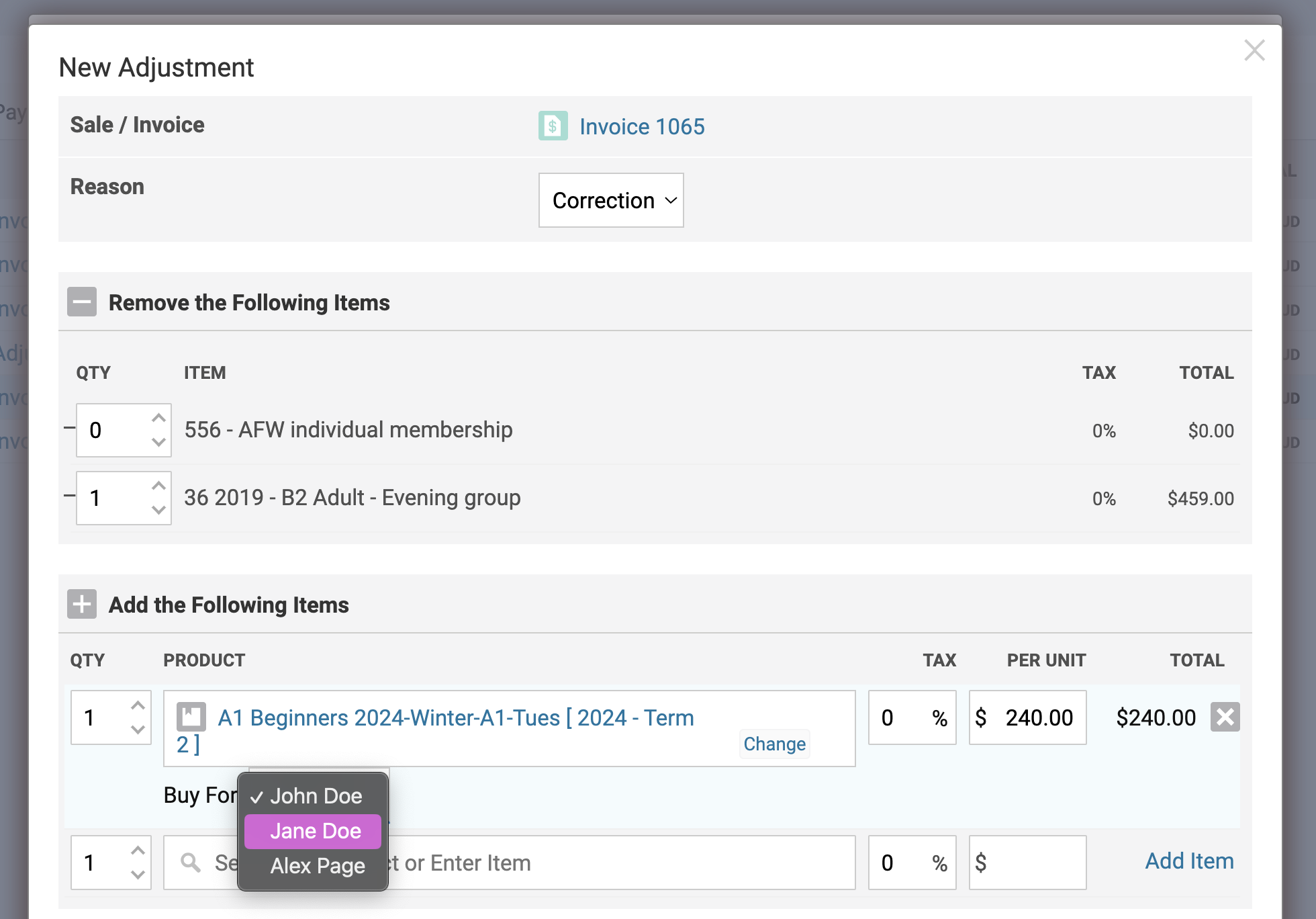The height and width of the screenshot is (919, 1316).
Task: Decrease quantity of B2 Adult Evening group
Action: [x=158, y=510]
